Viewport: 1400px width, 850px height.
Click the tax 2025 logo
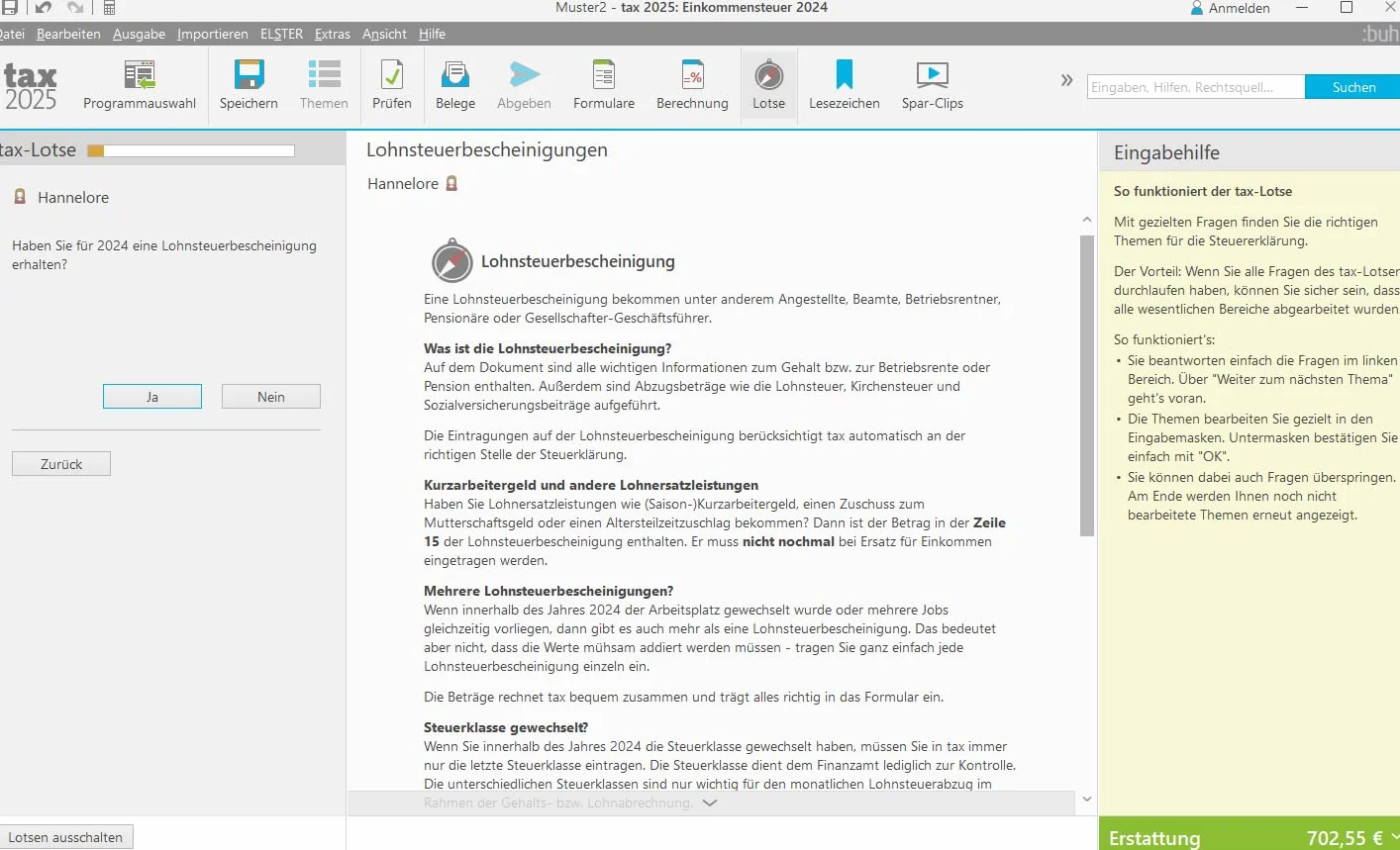click(30, 87)
